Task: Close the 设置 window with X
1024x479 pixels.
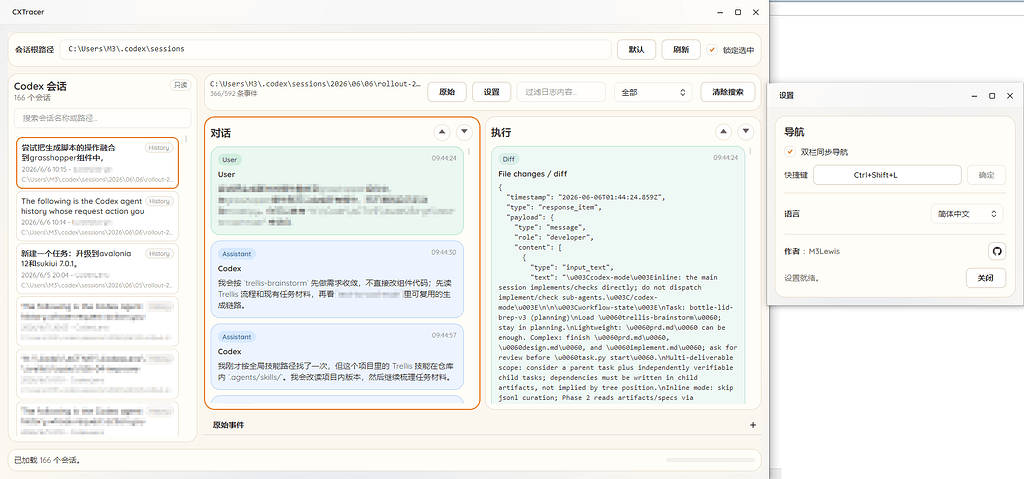Action: 1010,95
